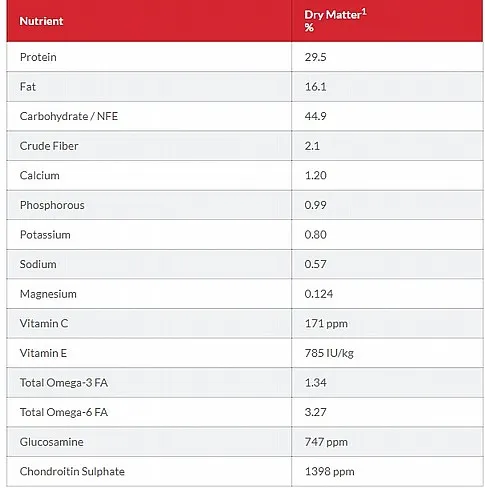Image resolution: width=485 pixels, height=488 pixels.
Task: Click the Dry Matter % column header
Action: (x=335, y=20)
